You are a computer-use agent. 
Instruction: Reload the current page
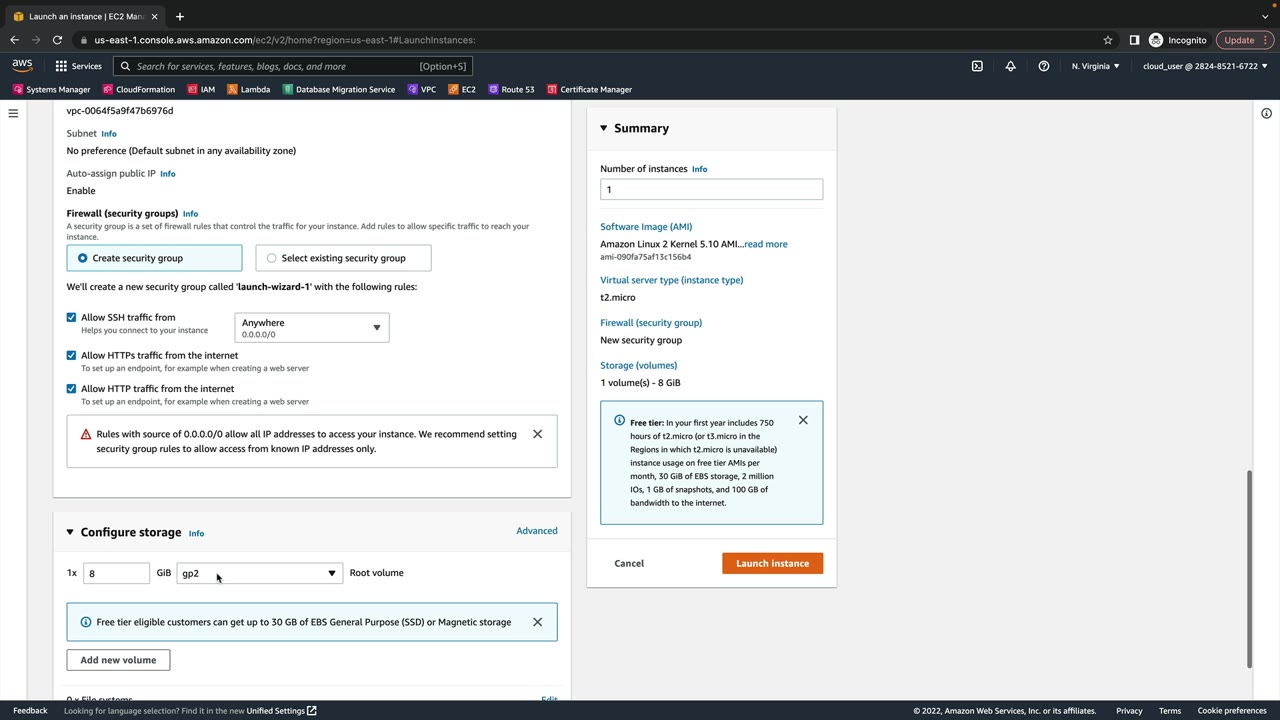point(57,40)
